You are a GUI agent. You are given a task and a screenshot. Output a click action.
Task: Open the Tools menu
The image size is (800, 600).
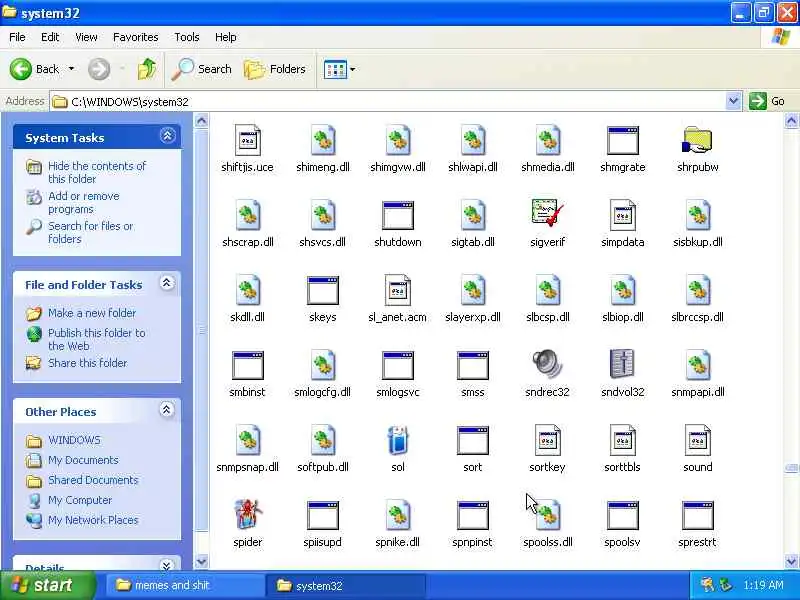(187, 37)
